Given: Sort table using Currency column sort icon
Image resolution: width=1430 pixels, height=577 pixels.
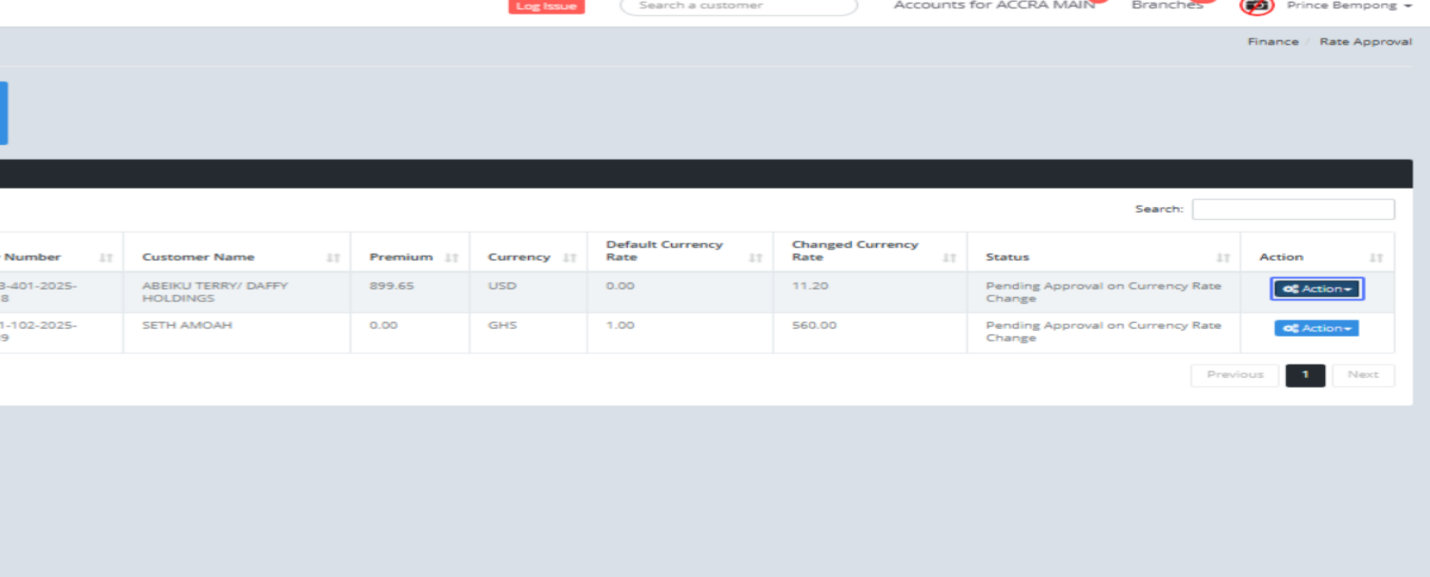Looking at the screenshot, I should click(570, 258).
